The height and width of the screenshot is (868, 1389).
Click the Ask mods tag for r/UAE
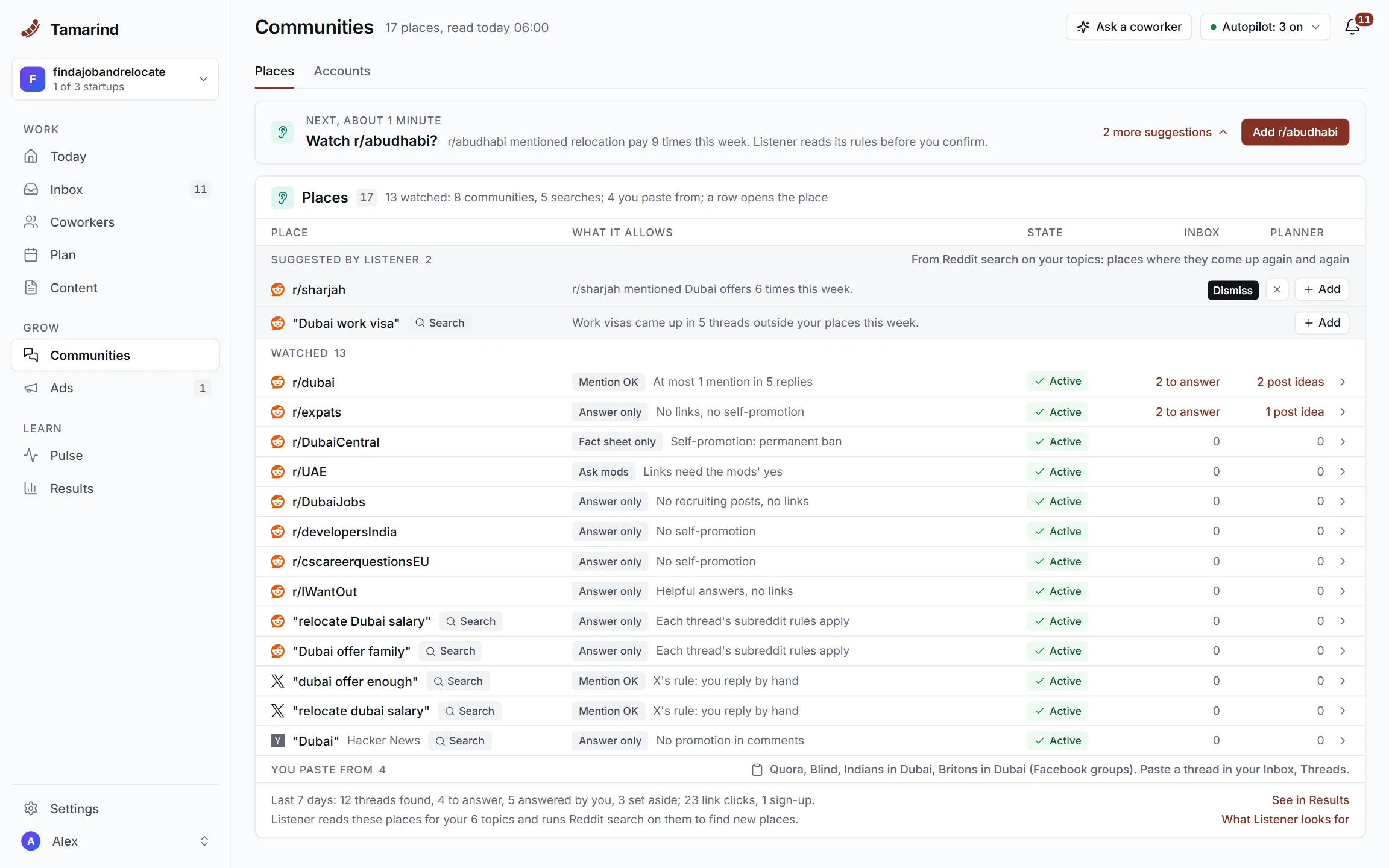[x=603, y=471]
